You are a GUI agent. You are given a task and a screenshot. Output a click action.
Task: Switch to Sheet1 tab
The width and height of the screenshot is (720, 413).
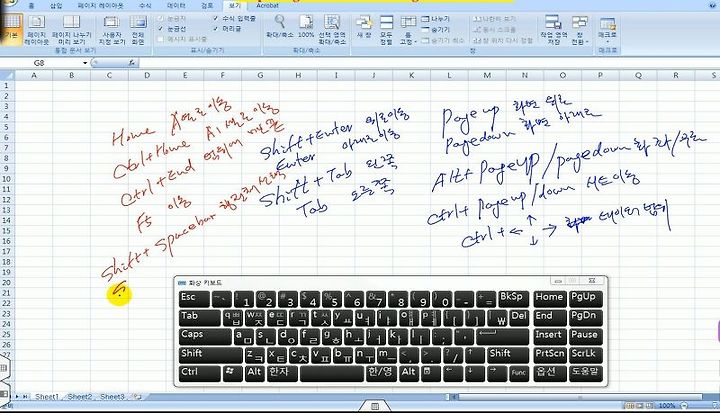(x=46, y=396)
